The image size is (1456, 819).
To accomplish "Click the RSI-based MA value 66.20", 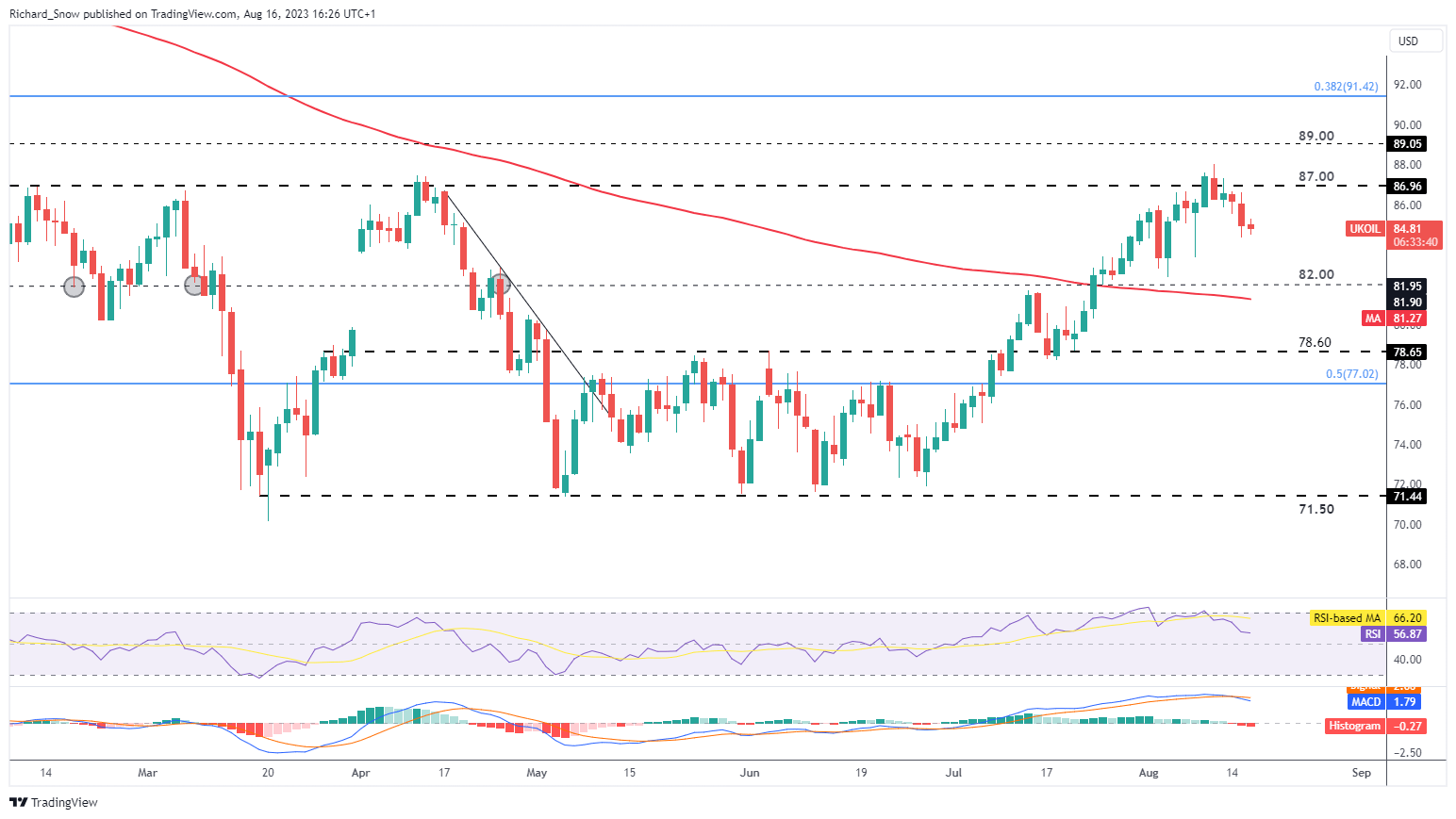I will point(1407,618).
